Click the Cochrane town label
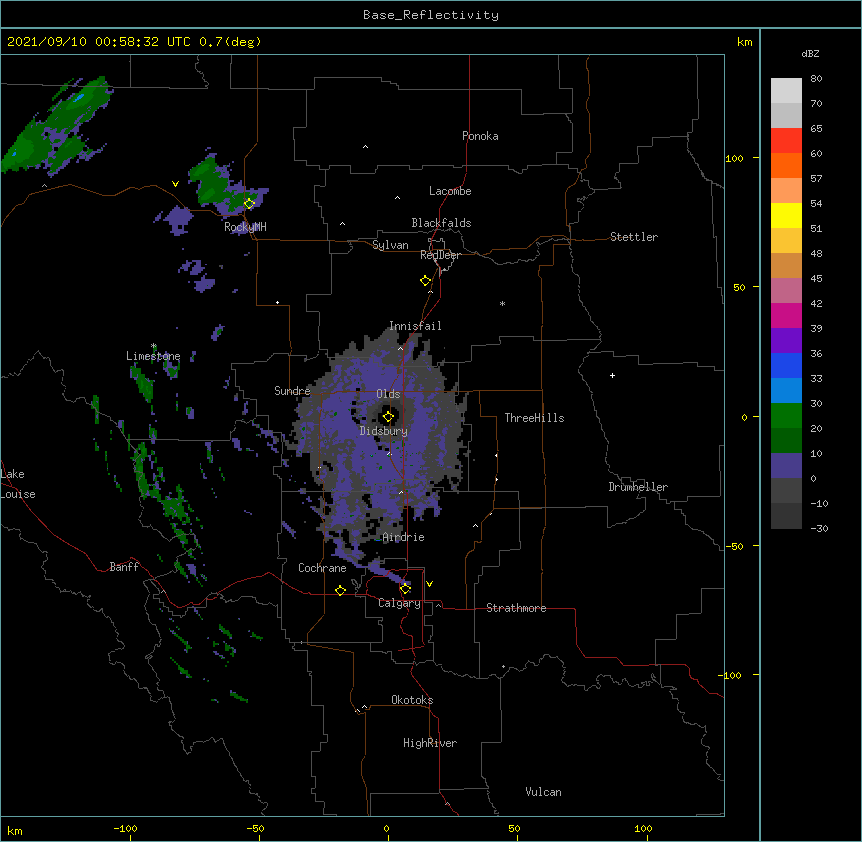 coord(322,568)
